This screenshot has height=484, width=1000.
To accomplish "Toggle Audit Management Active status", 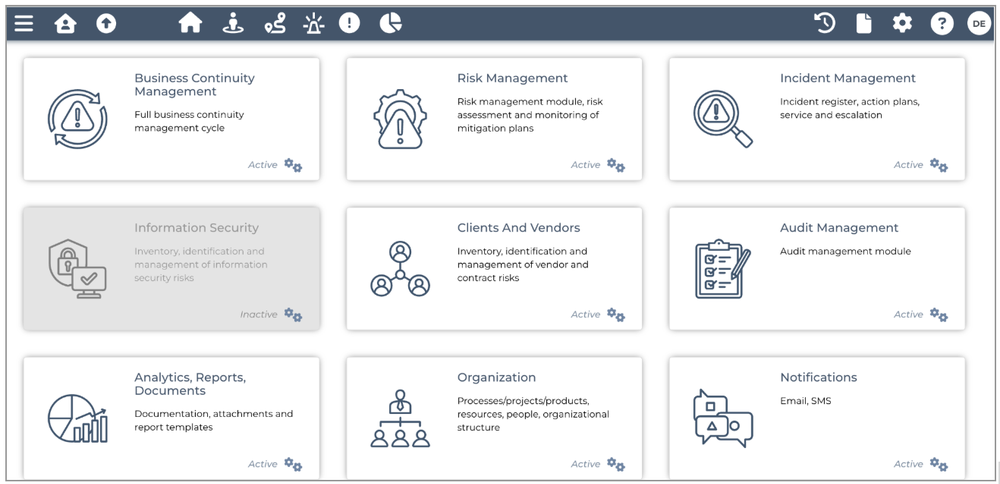I will 908,314.
